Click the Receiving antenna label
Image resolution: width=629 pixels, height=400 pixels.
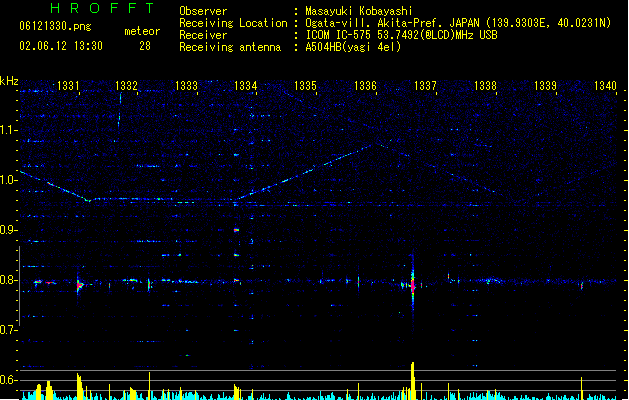pos(230,47)
